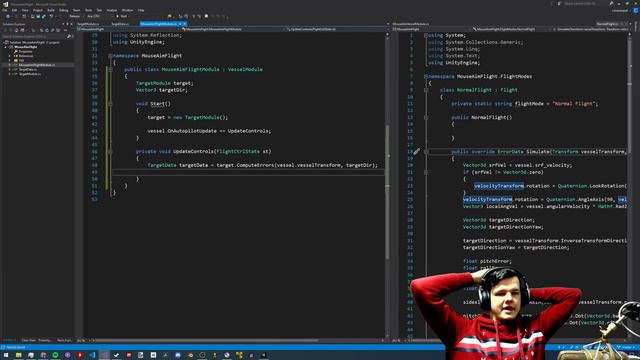
Task: Open File Explorer from the taskbar
Action: [x=18, y=355]
